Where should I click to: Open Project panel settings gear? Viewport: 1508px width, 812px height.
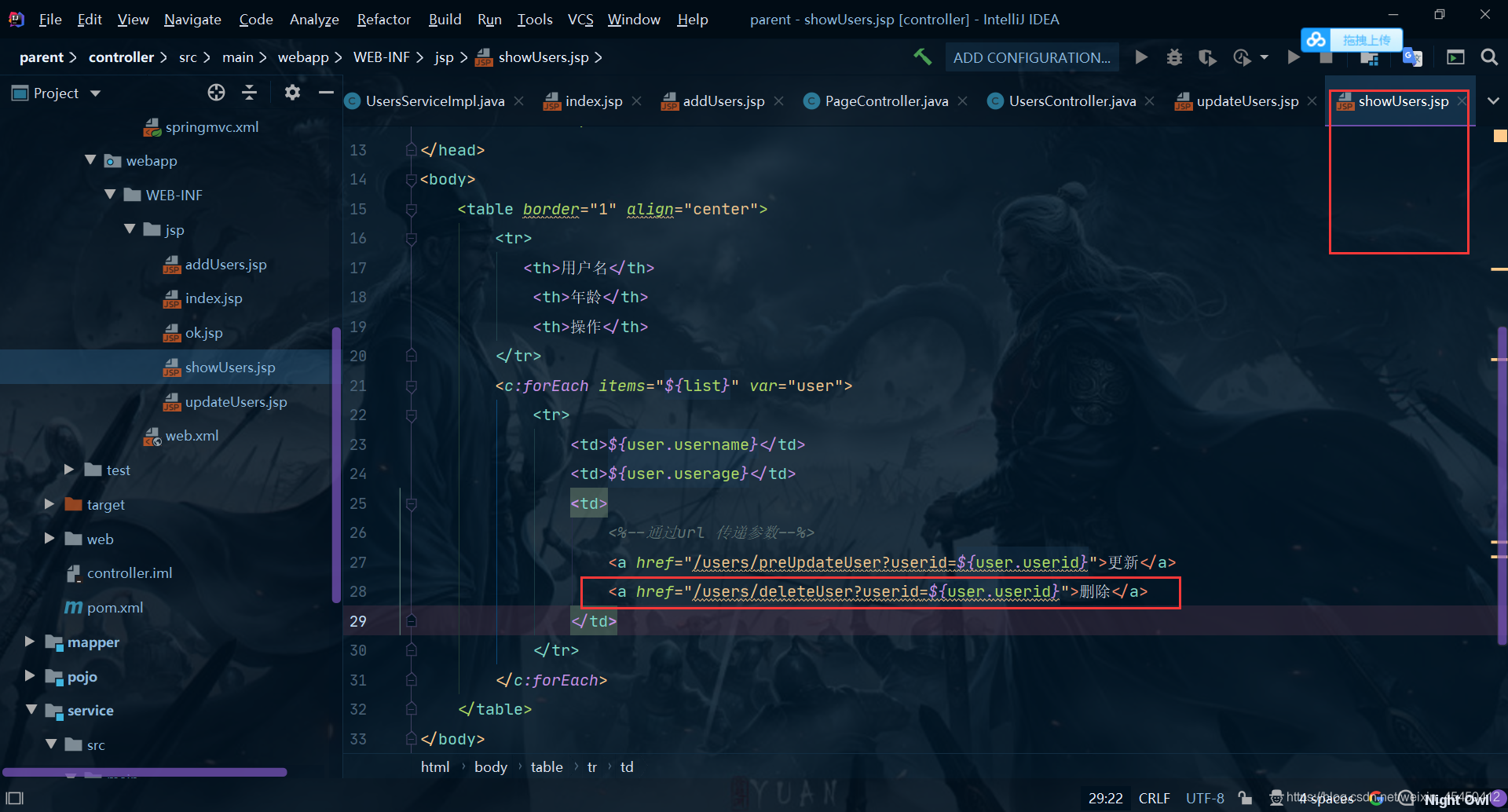[x=292, y=93]
